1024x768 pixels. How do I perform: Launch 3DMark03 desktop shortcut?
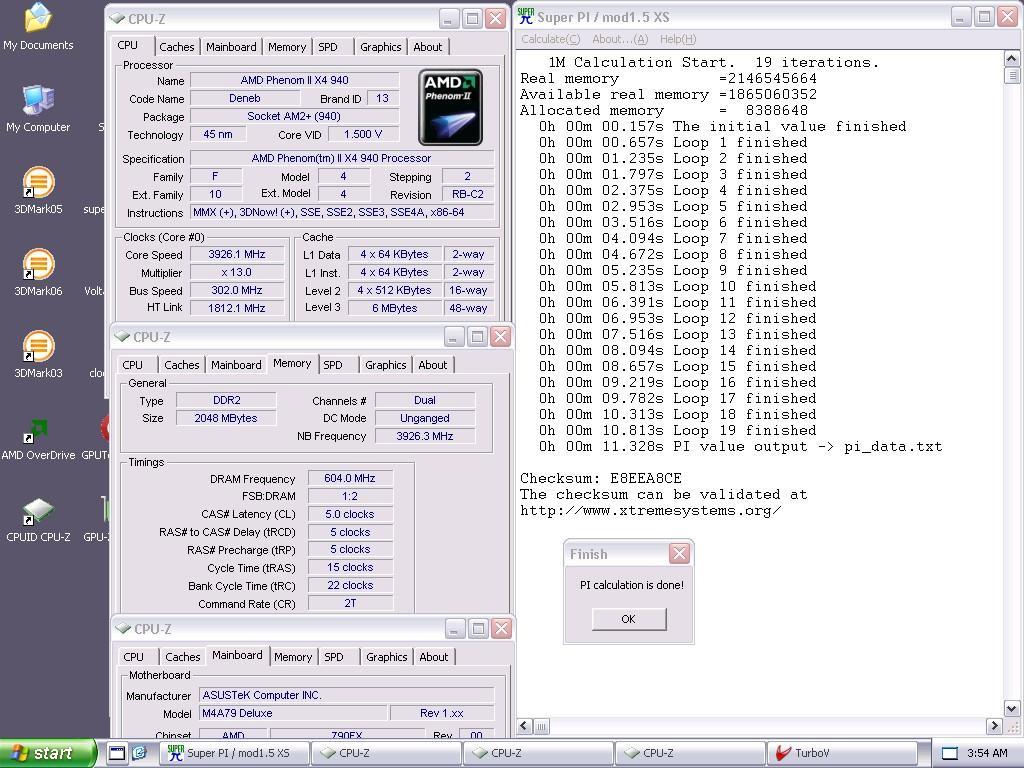38,355
